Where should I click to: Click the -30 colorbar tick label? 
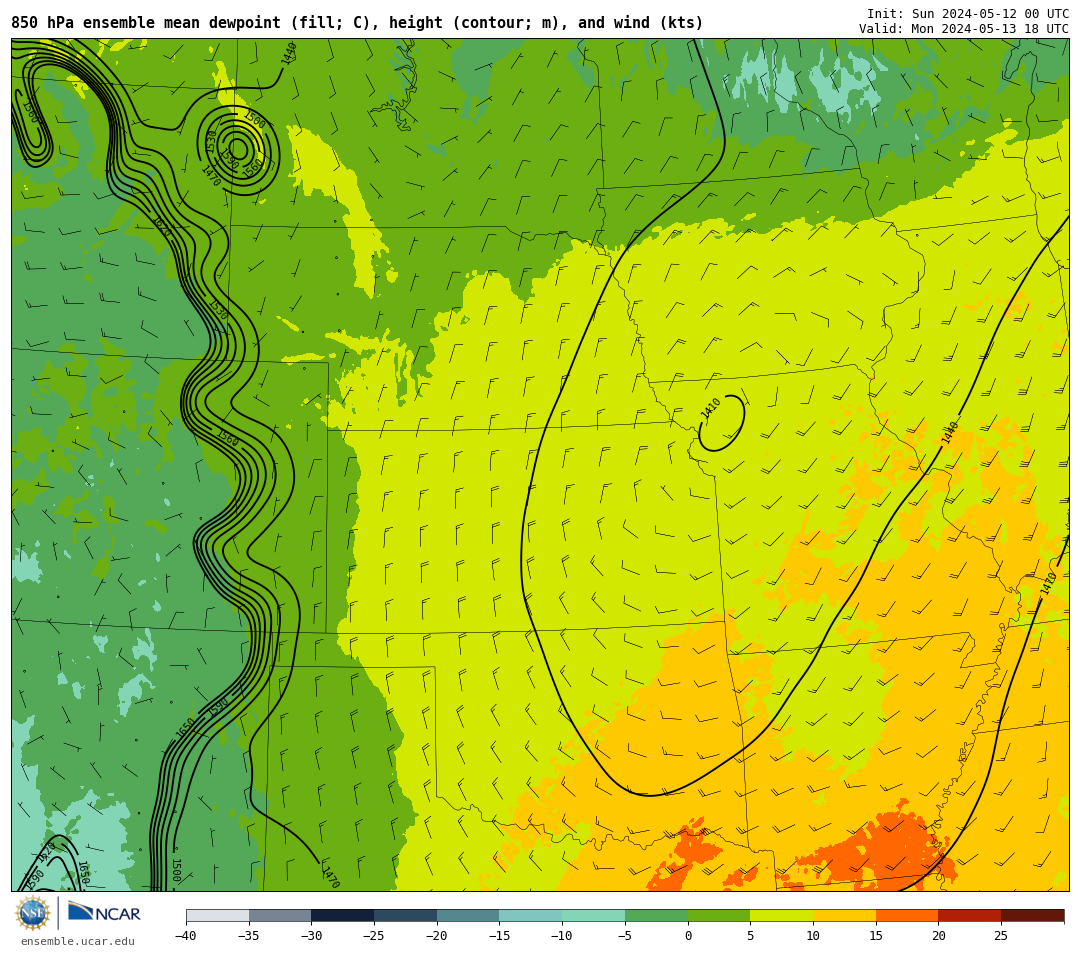point(311,935)
